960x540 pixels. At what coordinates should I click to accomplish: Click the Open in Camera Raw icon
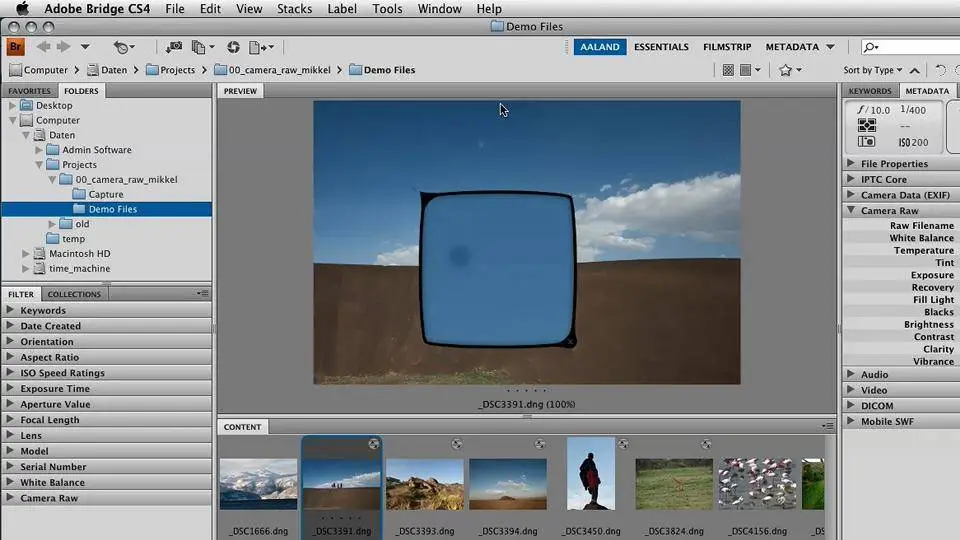click(x=233, y=47)
